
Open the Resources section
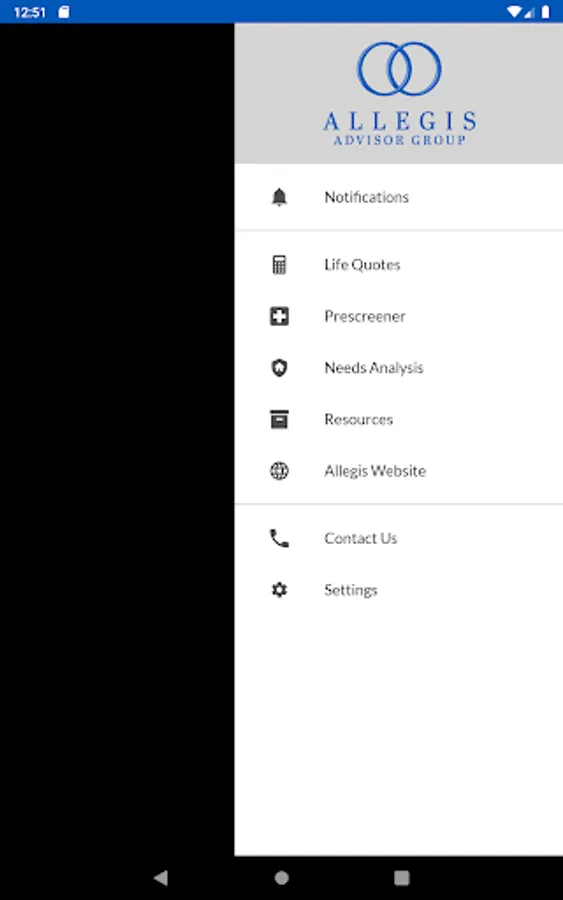point(398,419)
